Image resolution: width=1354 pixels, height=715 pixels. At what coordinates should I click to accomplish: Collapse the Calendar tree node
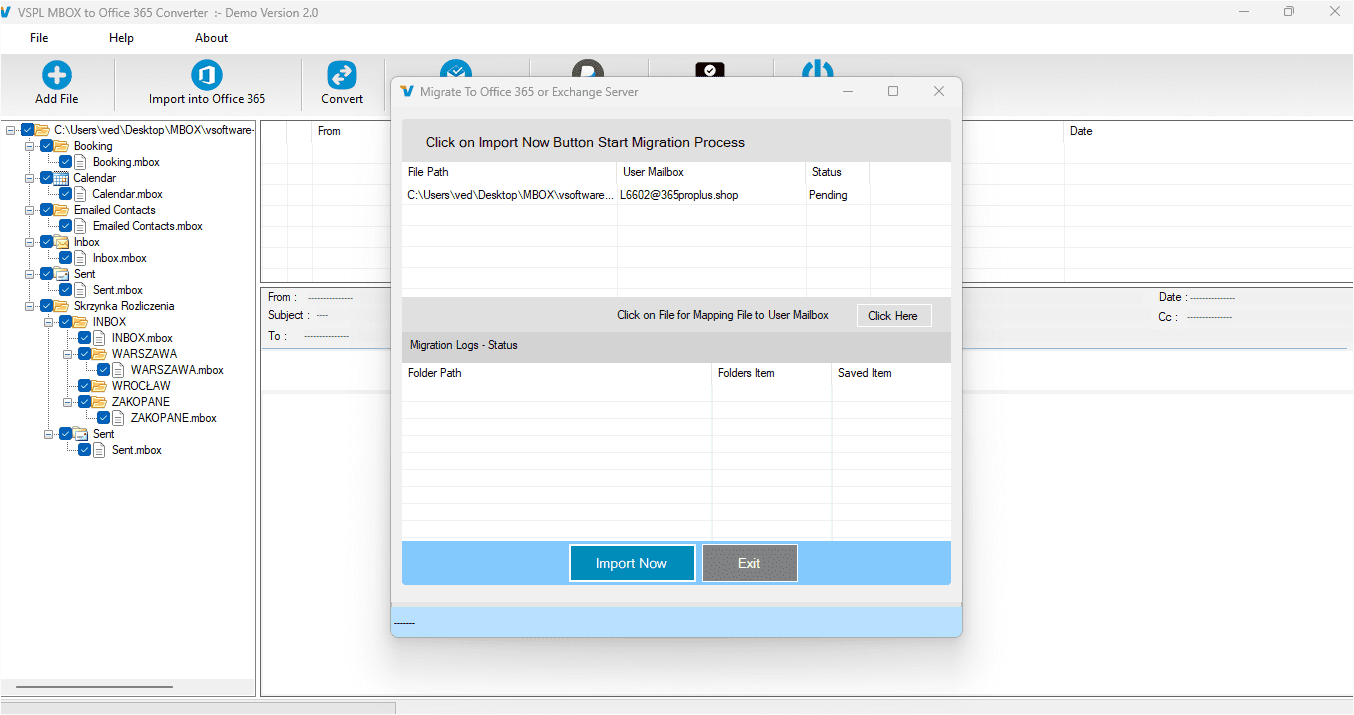pyautogui.click(x=30, y=178)
